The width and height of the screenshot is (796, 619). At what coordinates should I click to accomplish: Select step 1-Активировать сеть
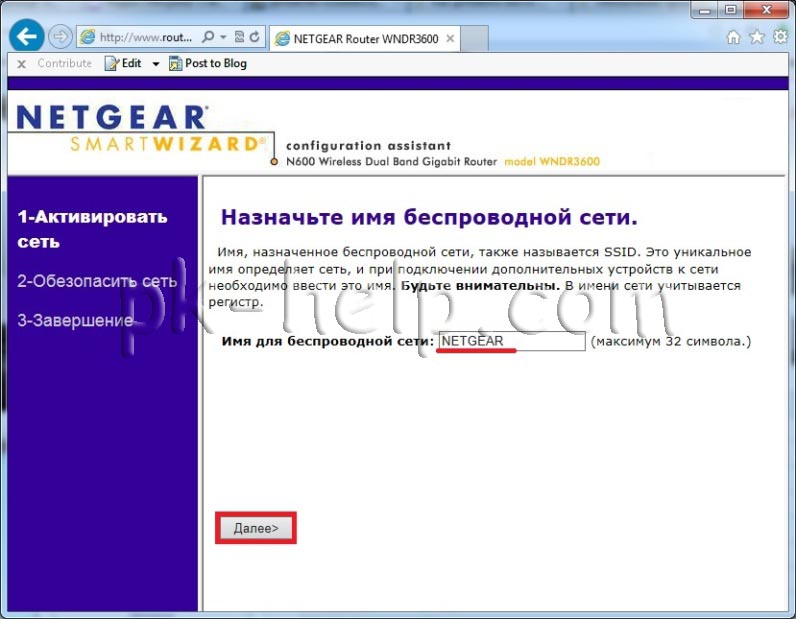click(92, 229)
